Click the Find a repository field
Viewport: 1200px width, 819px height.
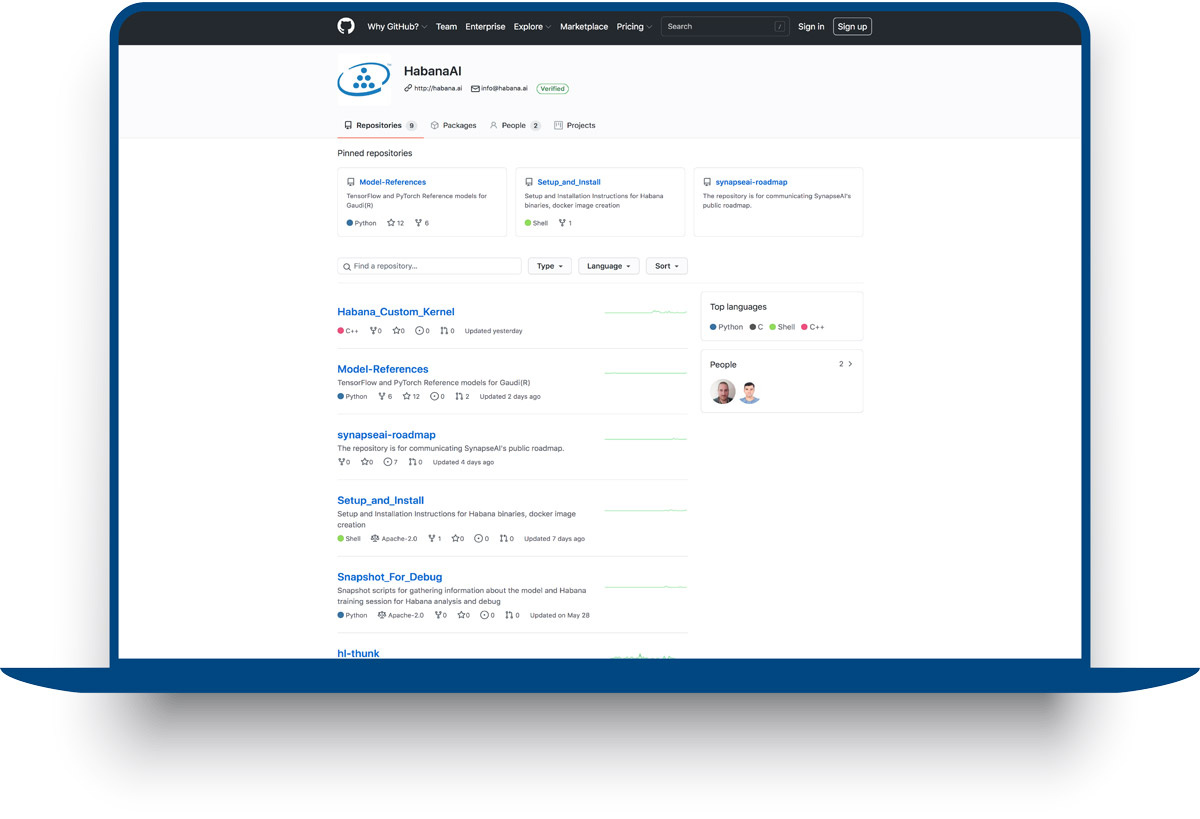click(430, 266)
